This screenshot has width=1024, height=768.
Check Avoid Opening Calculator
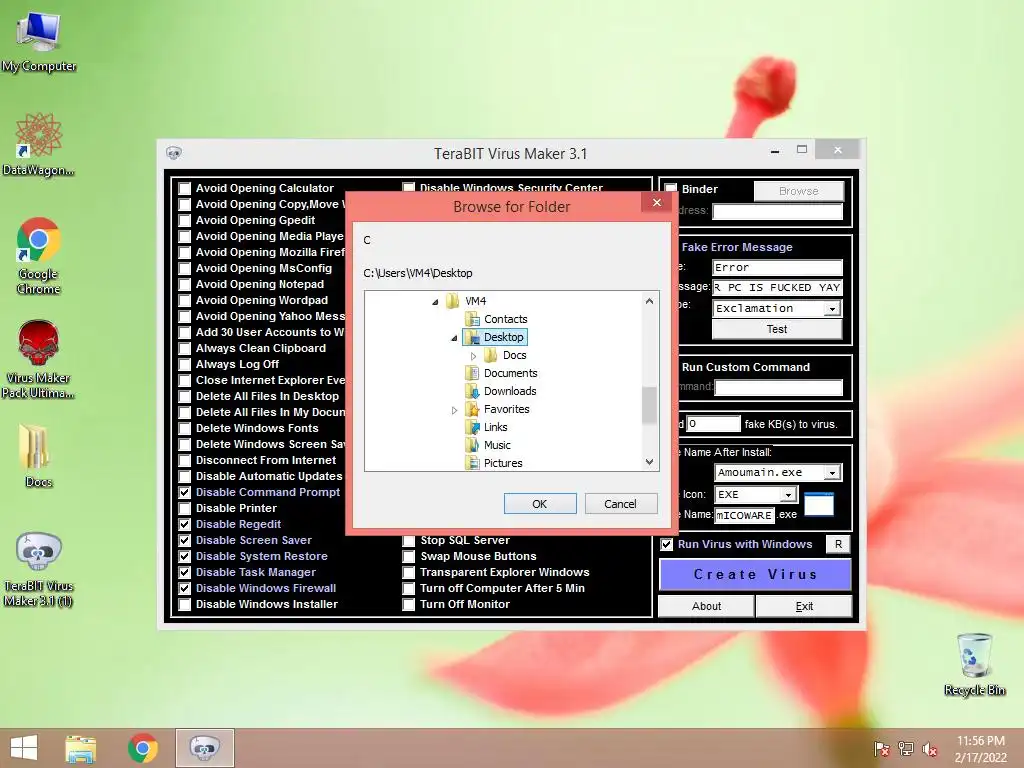(185, 189)
